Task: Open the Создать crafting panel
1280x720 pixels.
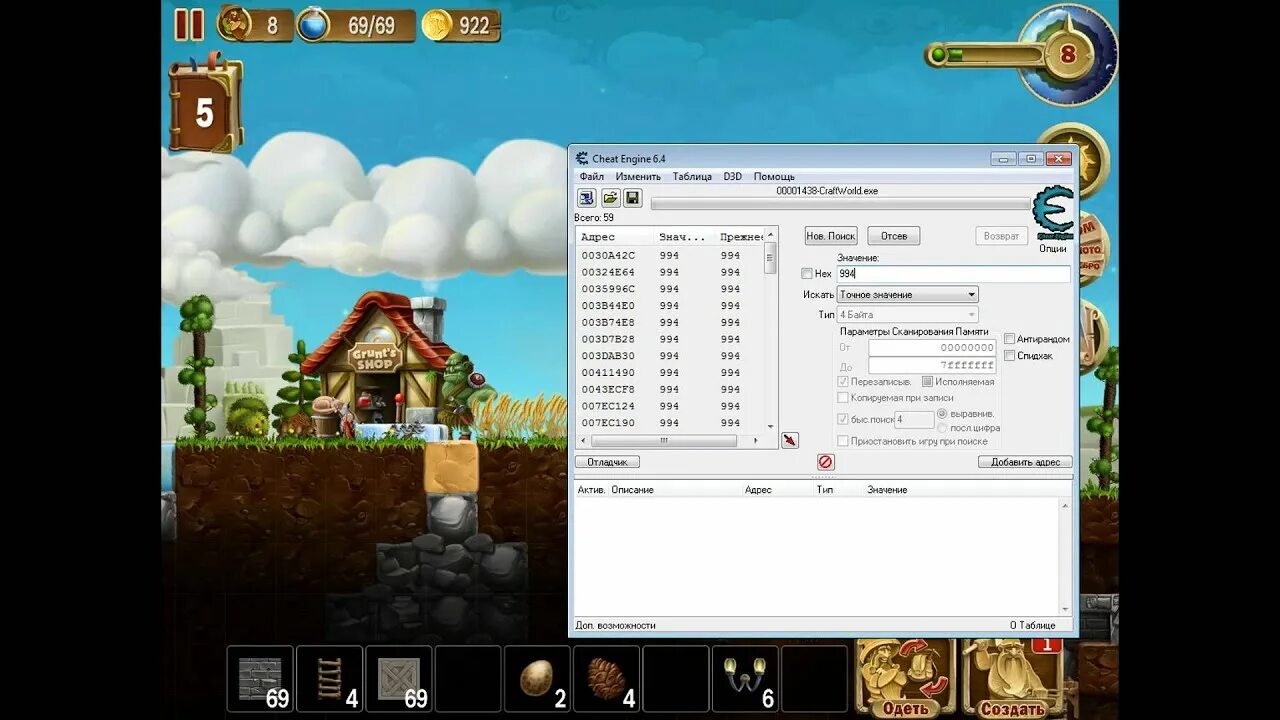Action: (1012, 679)
